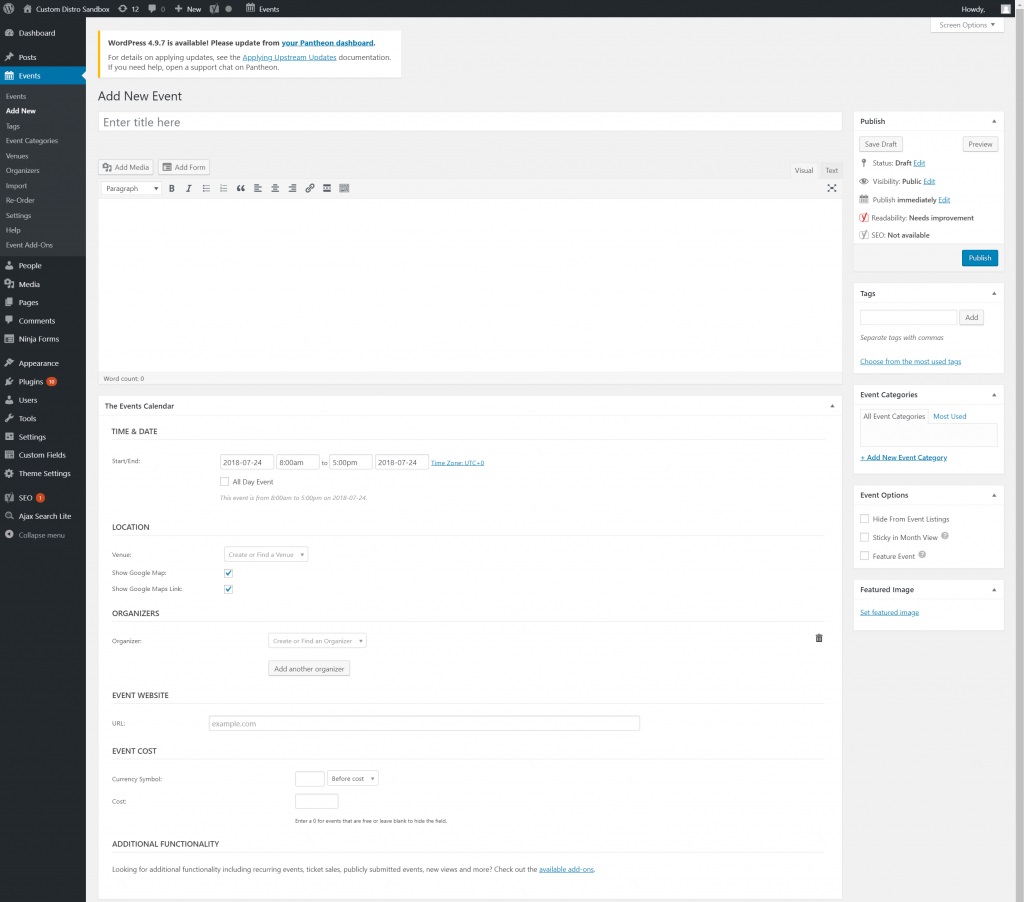Toggle bold formatting in the editor toolbar
The width and height of the screenshot is (1024, 902).
[172, 188]
